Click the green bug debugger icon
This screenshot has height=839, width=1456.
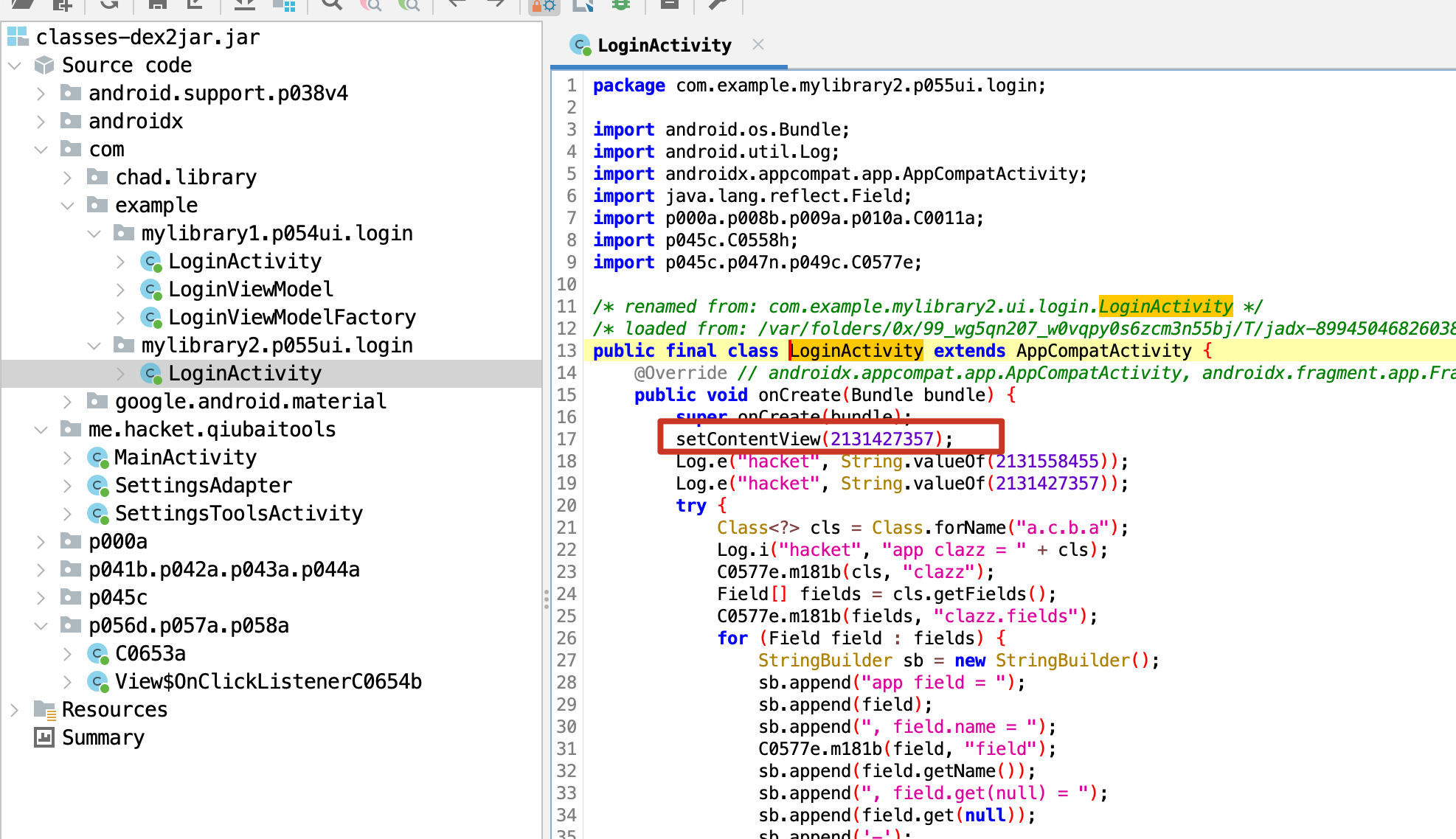click(x=621, y=4)
